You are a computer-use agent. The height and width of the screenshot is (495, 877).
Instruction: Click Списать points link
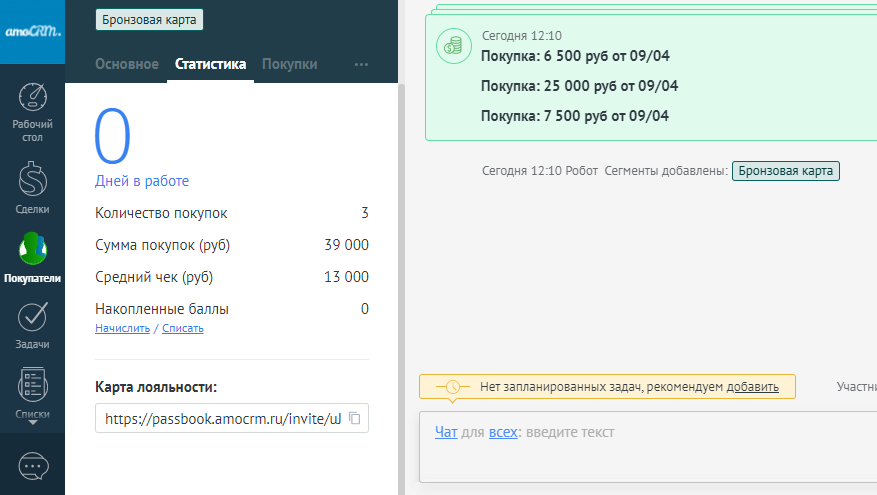[x=182, y=328]
